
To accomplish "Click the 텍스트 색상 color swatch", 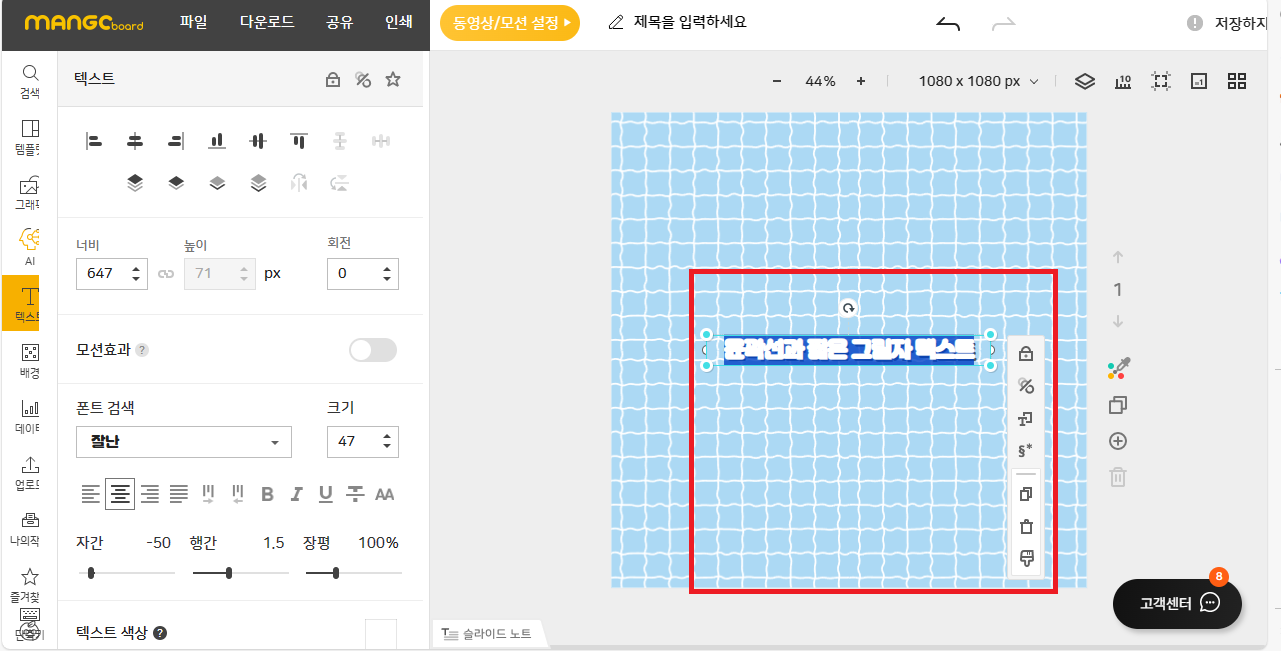I will click(x=381, y=634).
